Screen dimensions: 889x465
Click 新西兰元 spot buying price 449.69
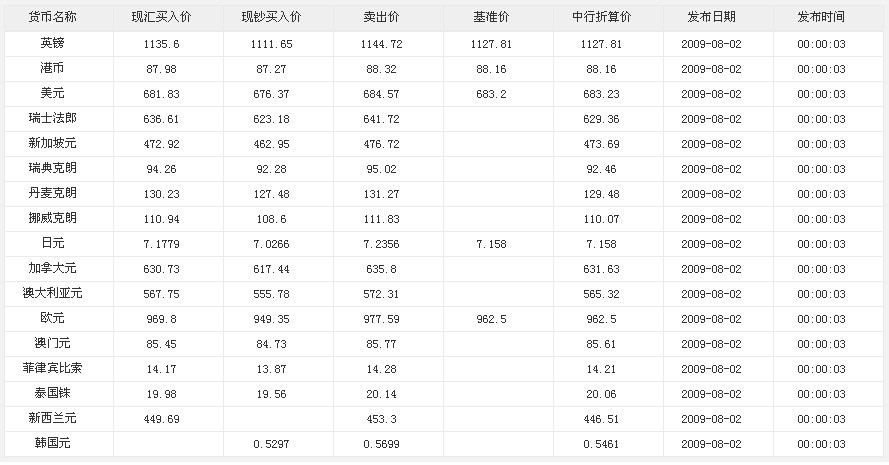161,419
